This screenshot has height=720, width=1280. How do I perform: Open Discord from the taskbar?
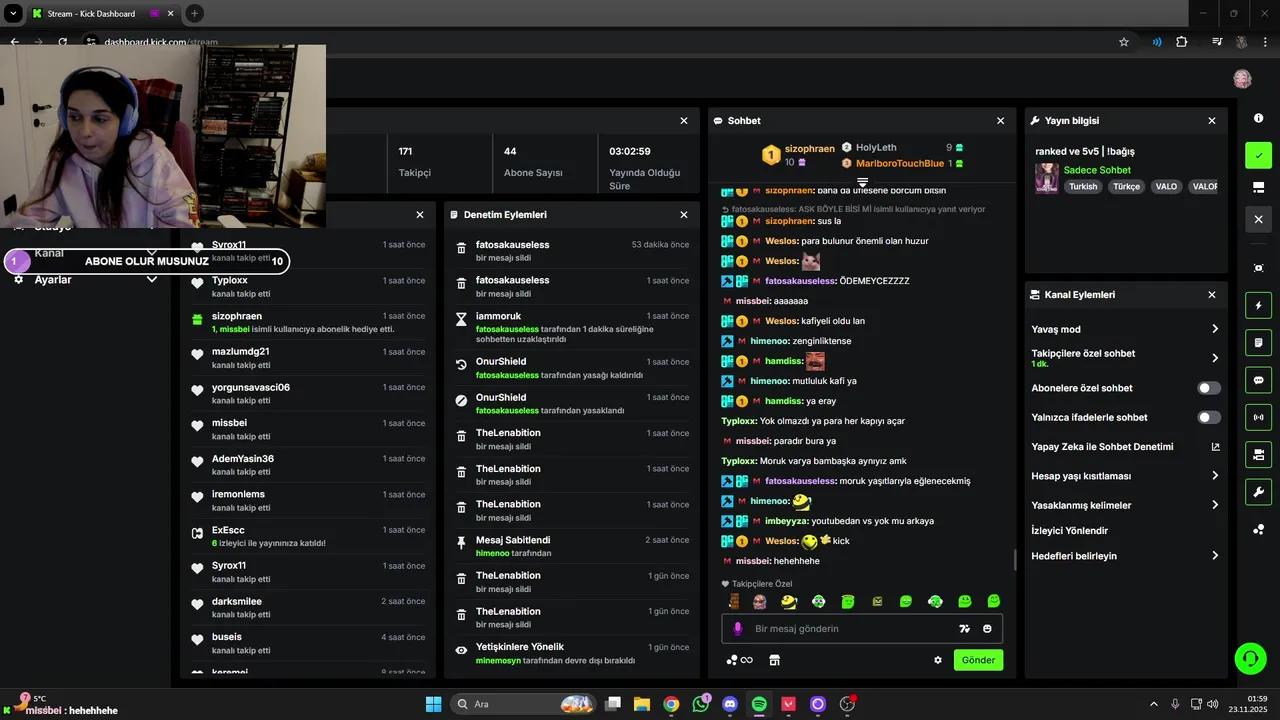pos(730,704)
